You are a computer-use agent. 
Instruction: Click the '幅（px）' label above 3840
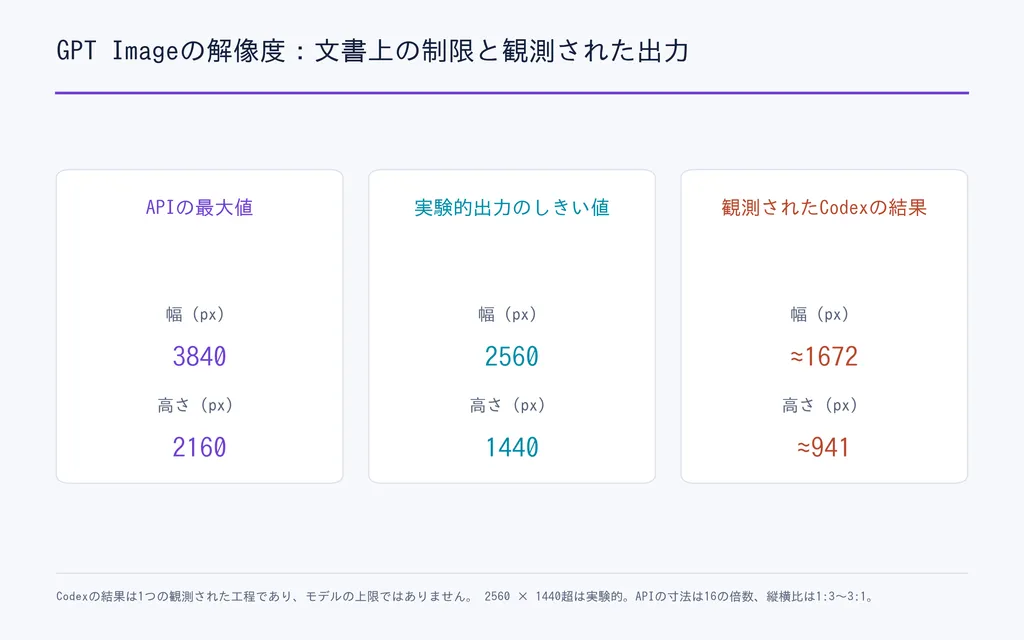(195, 314)
